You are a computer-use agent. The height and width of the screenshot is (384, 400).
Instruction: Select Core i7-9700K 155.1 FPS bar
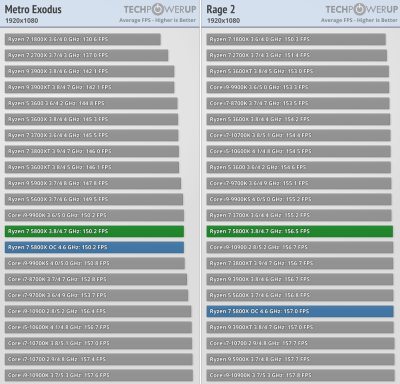(x=299, y=183)
